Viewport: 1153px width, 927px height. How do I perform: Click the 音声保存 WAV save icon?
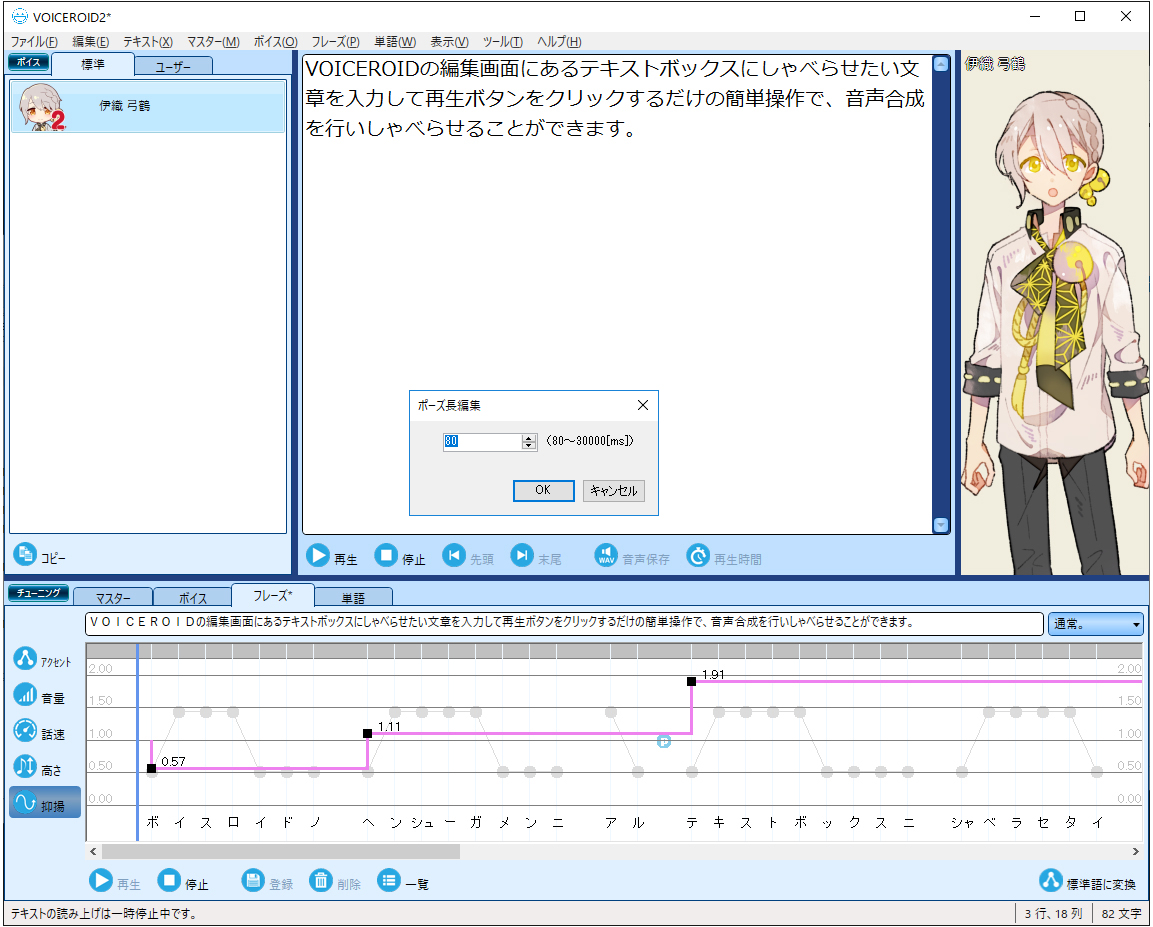coord(606,556)
